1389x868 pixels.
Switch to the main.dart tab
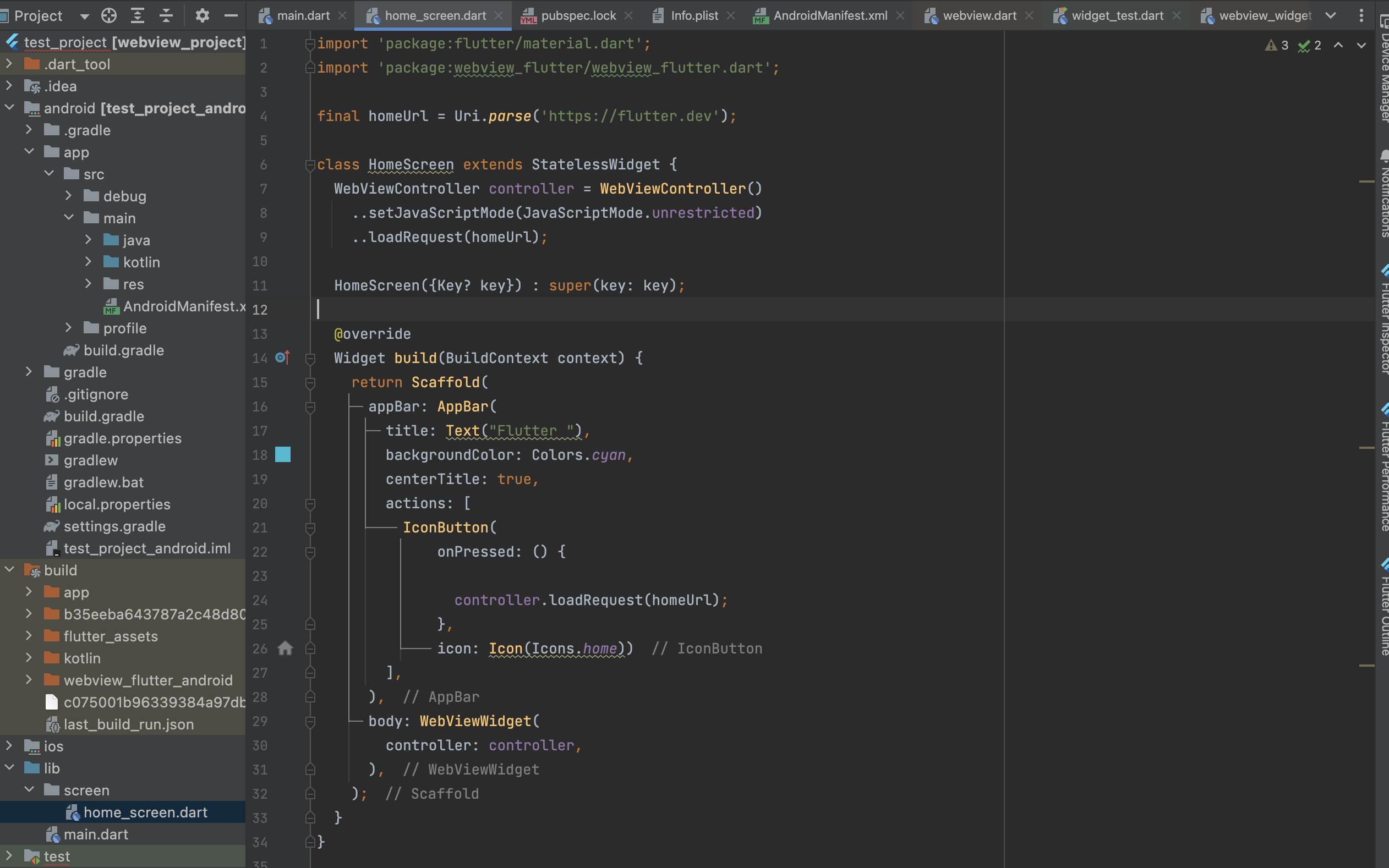(x=303, y=15)
